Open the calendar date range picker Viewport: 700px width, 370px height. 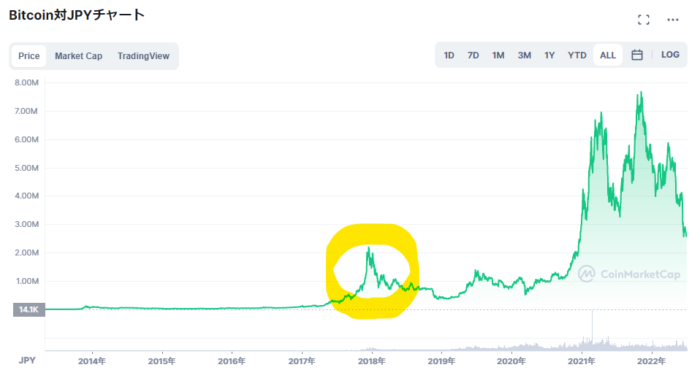point(637,55)
